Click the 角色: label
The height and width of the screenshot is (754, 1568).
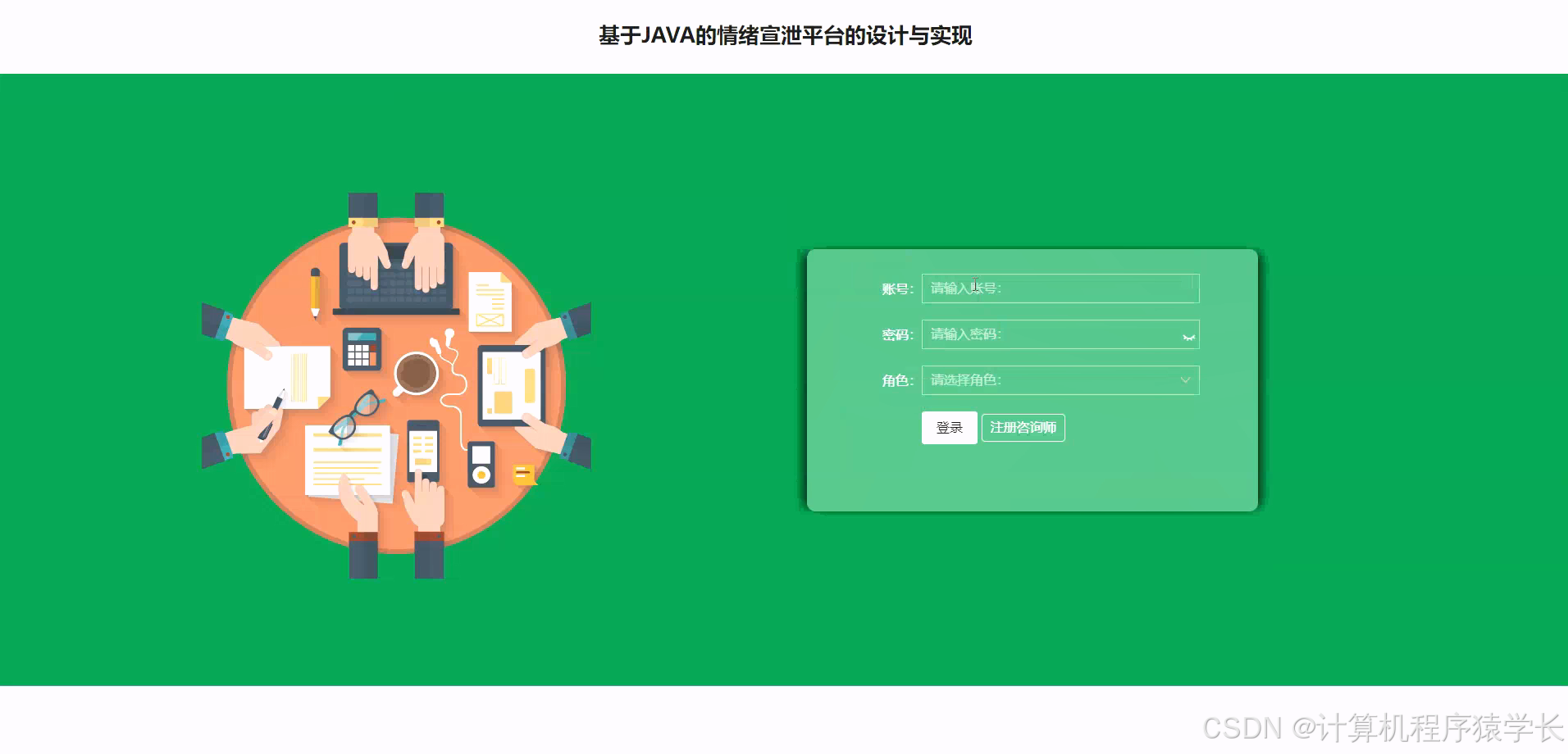pyautogui.click(x=897, y=380)
